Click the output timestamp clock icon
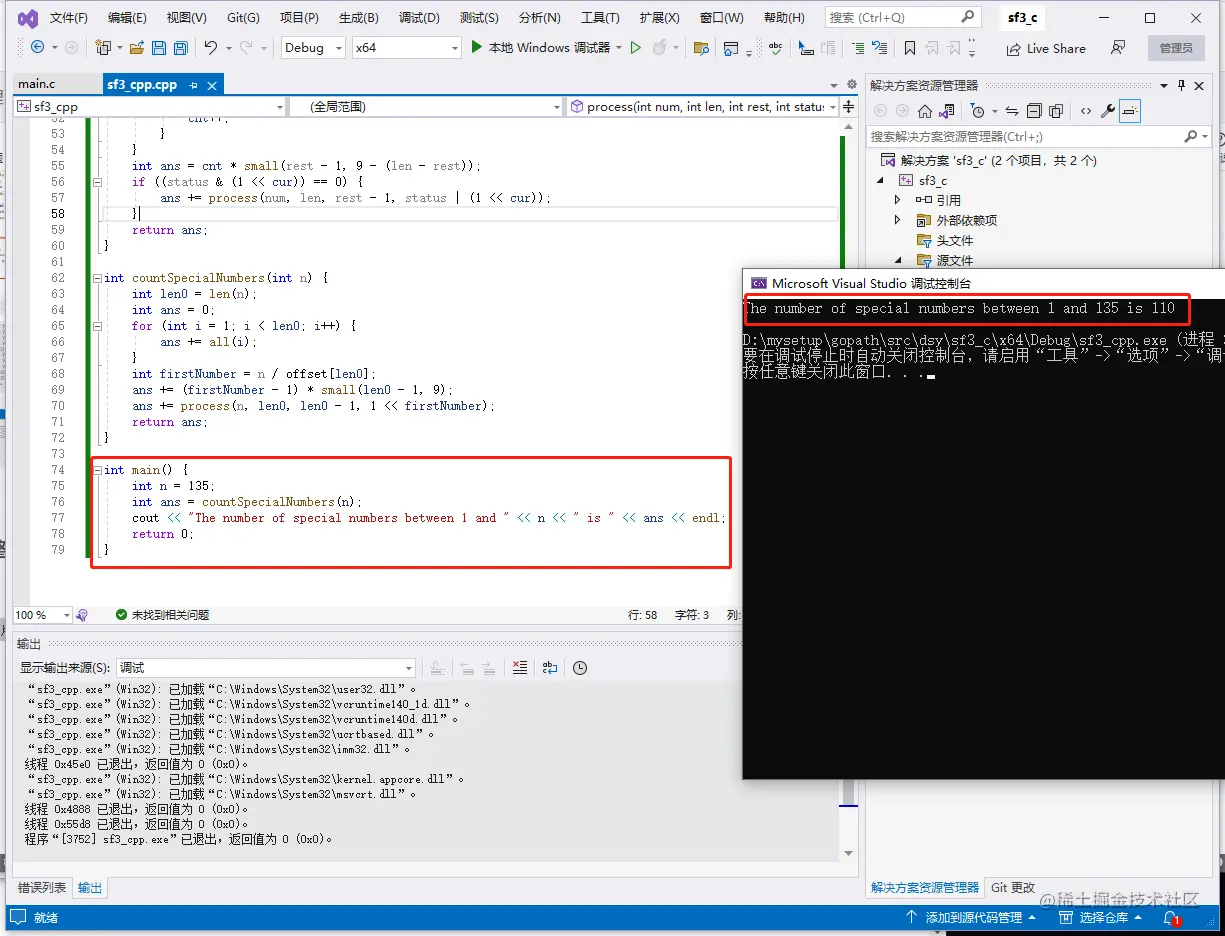 (x=580, y=668)
